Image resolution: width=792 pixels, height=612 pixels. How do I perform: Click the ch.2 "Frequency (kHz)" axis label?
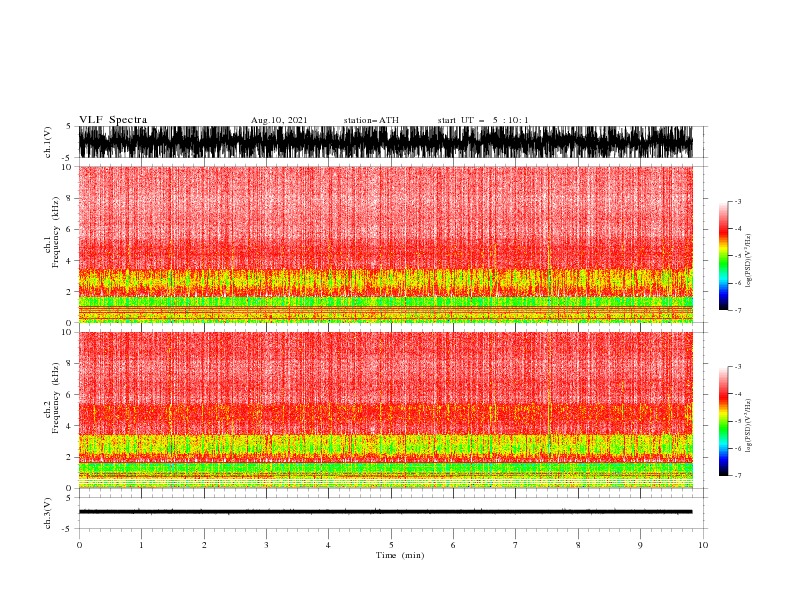tap(56, 397)
